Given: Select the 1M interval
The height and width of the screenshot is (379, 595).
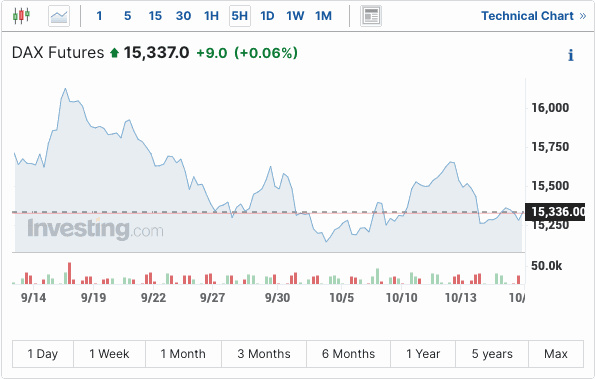Looking at the screenshot, I should 323,16.
